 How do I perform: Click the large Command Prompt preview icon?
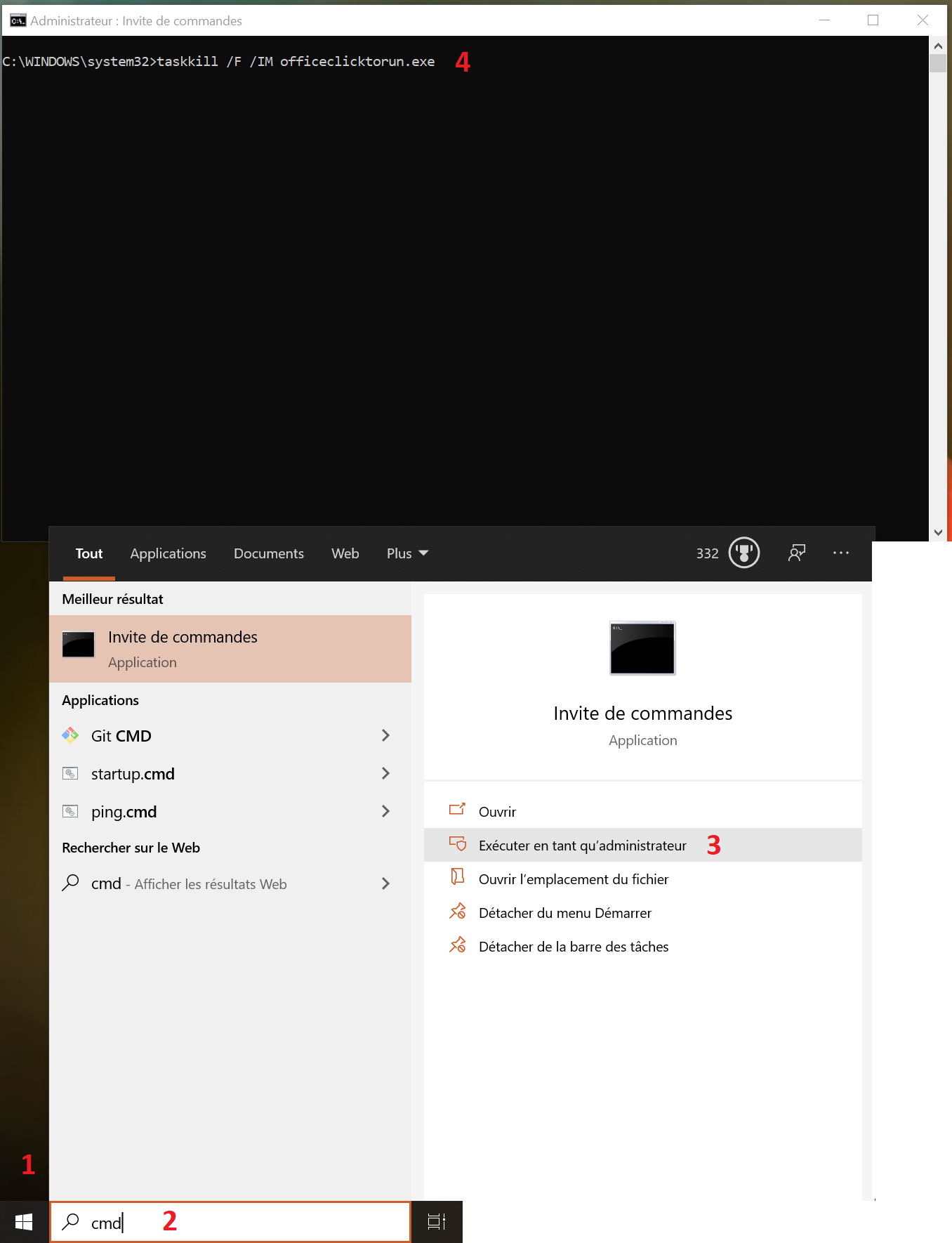click(x=642, y=648)
